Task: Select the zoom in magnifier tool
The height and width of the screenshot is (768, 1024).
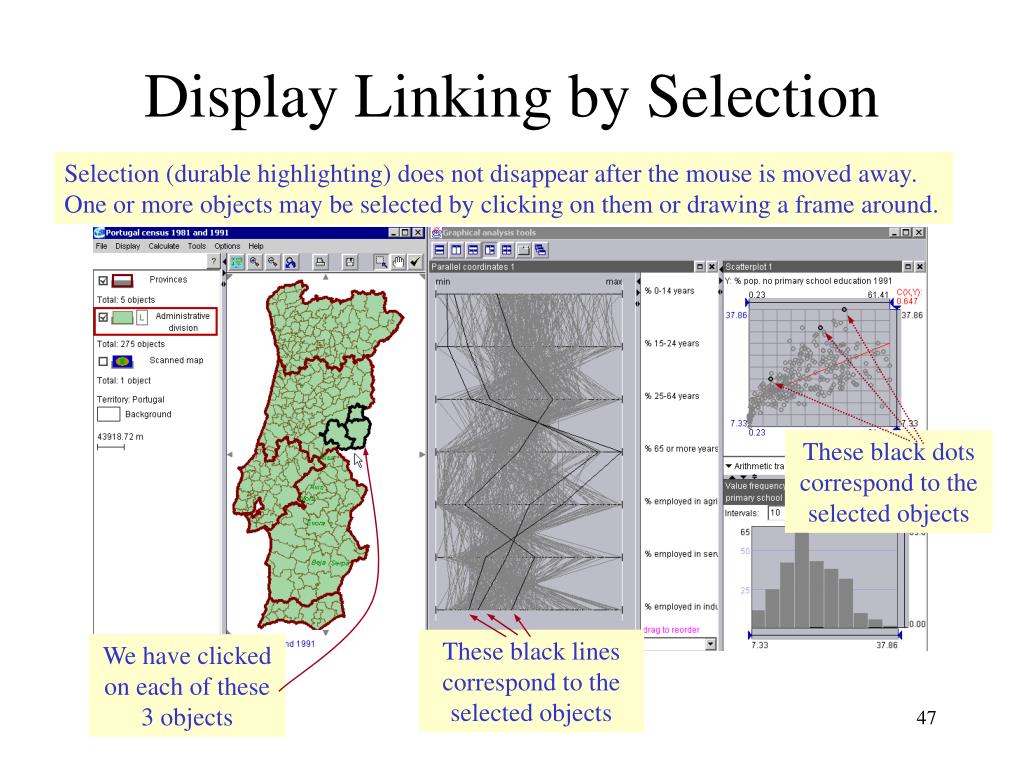Action: click(x=255, y=262)
